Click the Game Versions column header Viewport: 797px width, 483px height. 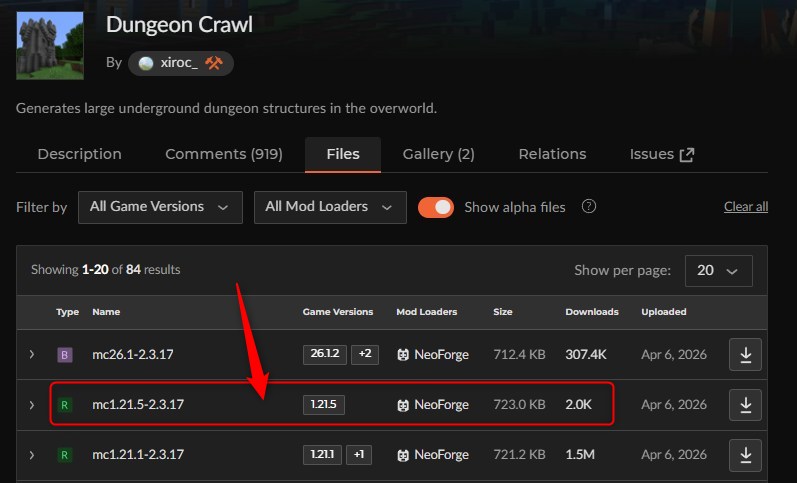[338, 312]
